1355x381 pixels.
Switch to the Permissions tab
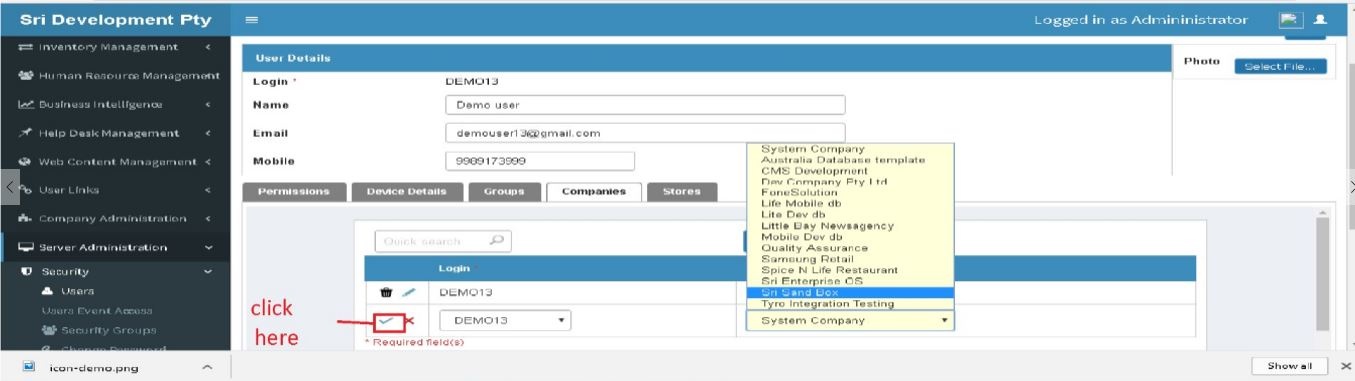[294, 192]
